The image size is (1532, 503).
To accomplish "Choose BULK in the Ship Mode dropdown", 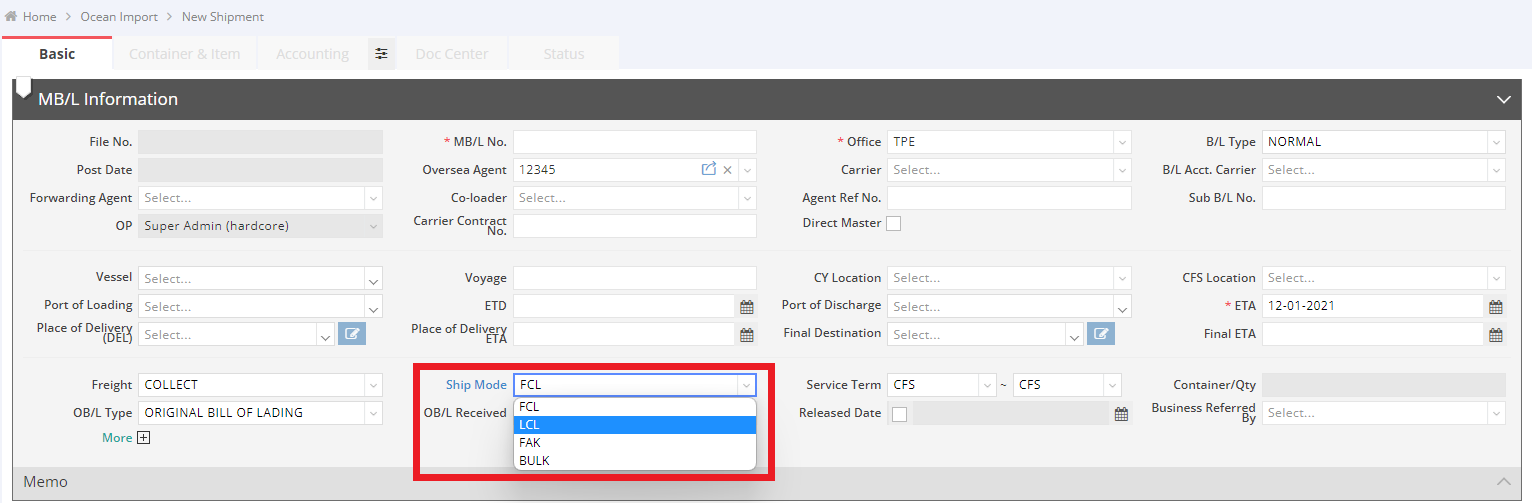I will (x=634, y=461).
